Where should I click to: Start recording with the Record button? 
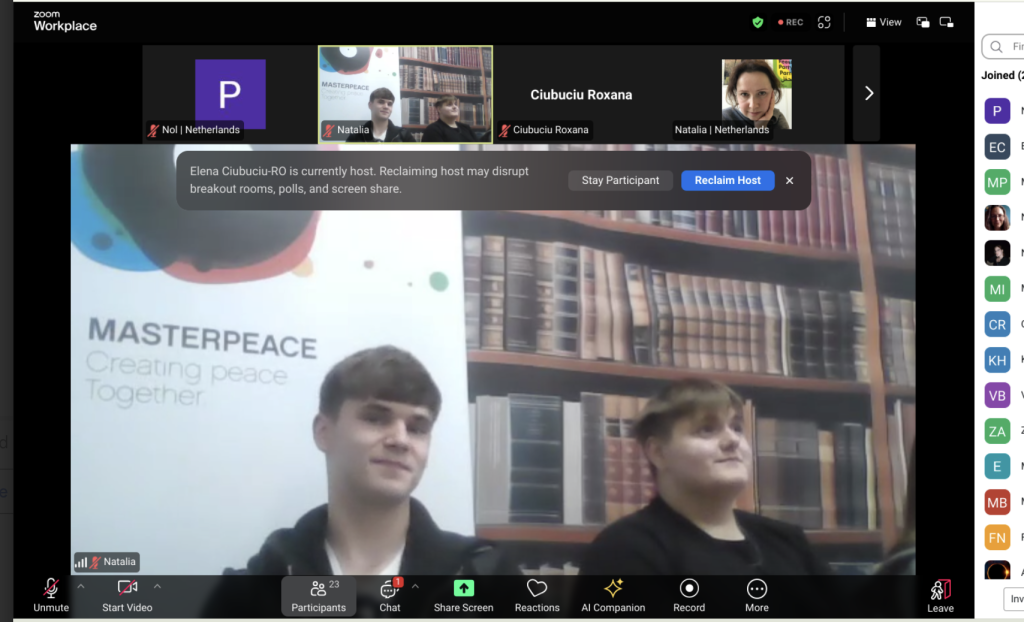689,589
